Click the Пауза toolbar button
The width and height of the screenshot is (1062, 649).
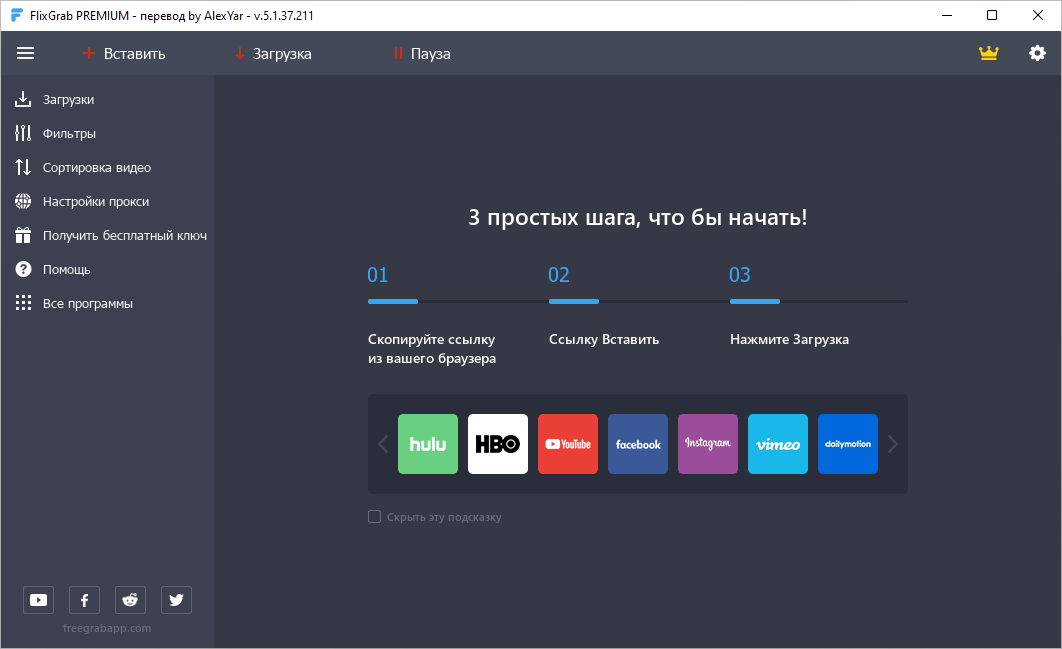[x=421, y=54]
